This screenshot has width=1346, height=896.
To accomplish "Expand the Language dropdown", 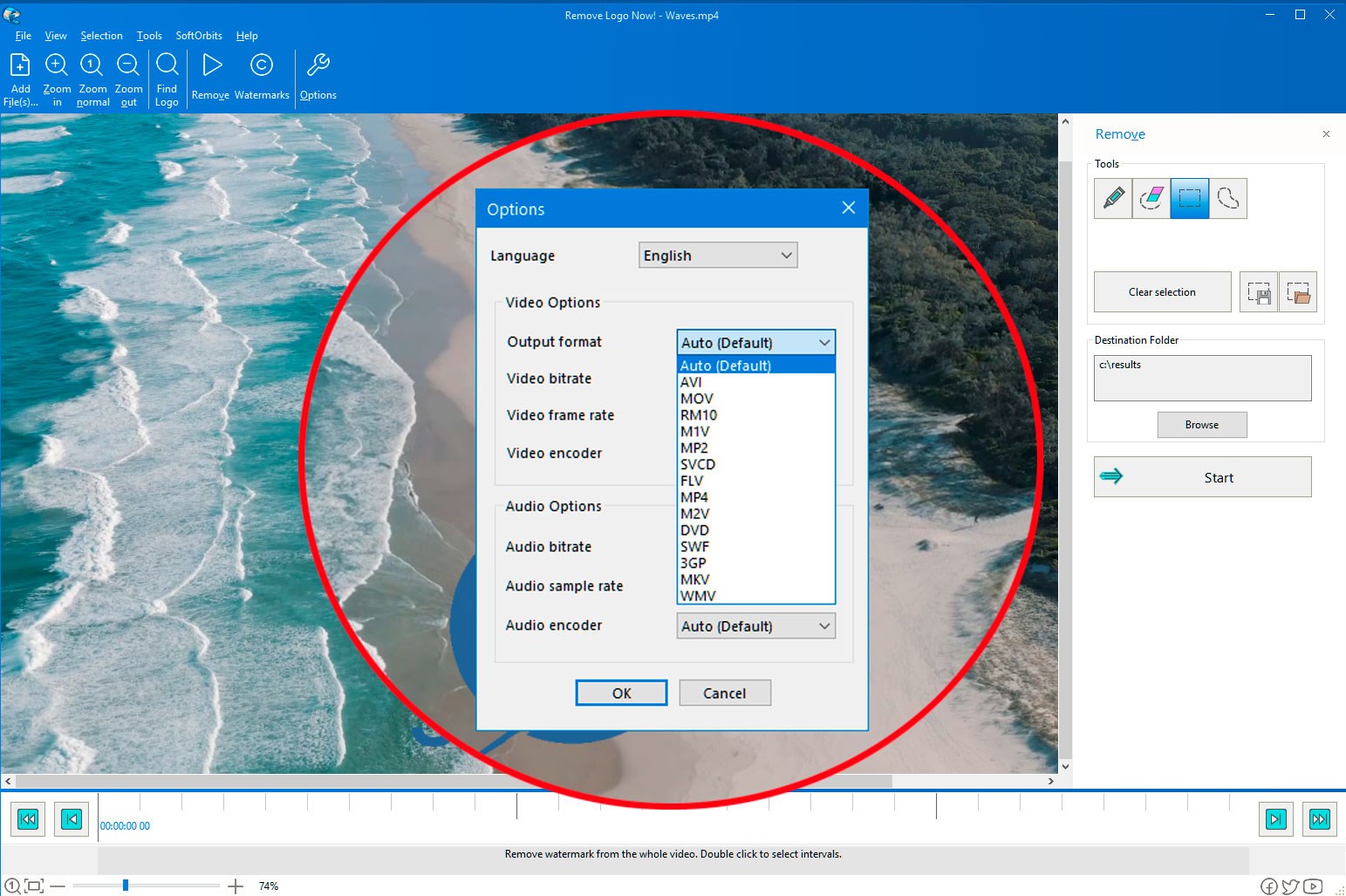I will (x=718, y=256).
